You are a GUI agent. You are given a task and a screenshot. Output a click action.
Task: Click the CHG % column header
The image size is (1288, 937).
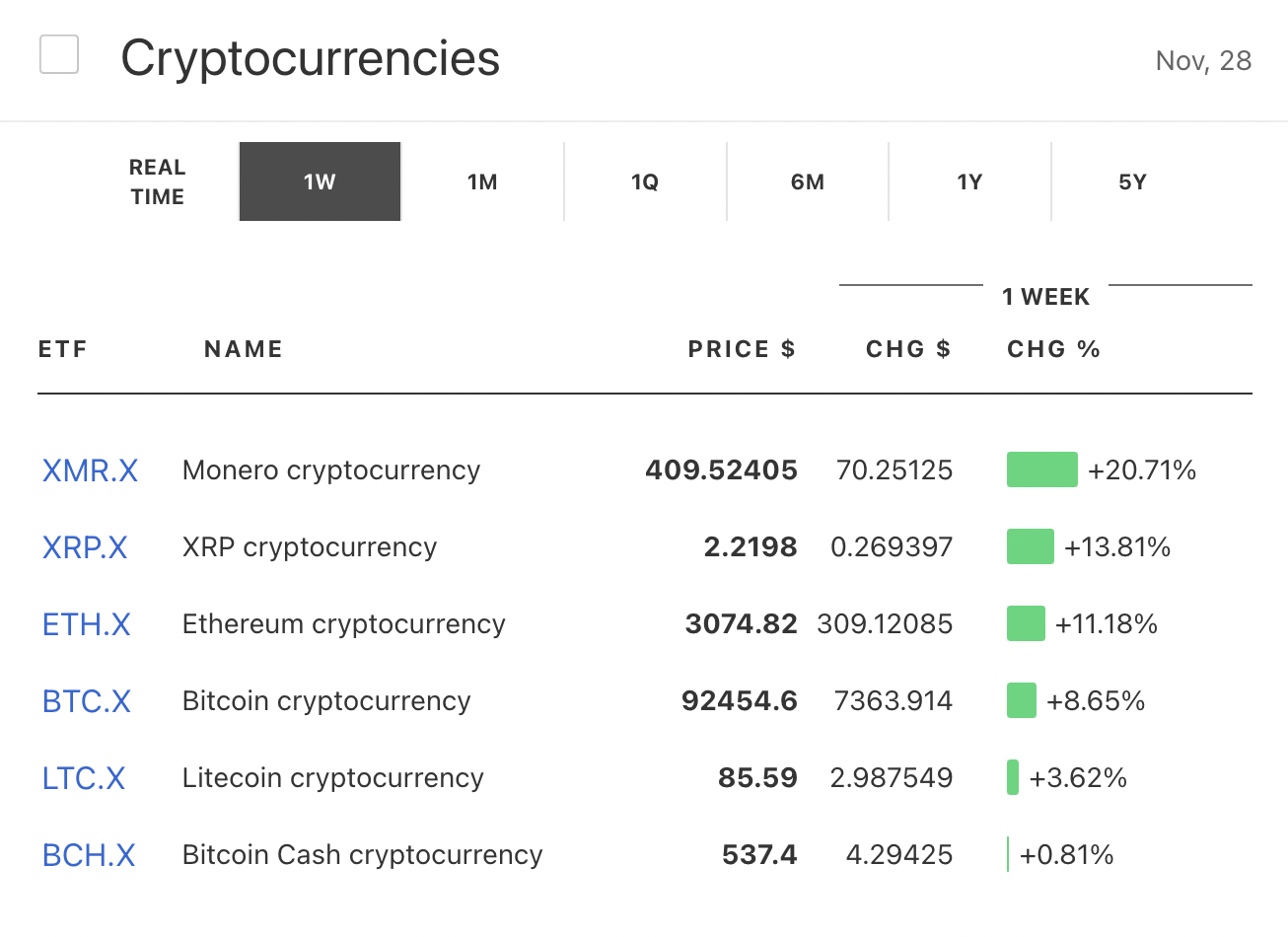point(1053,349)
